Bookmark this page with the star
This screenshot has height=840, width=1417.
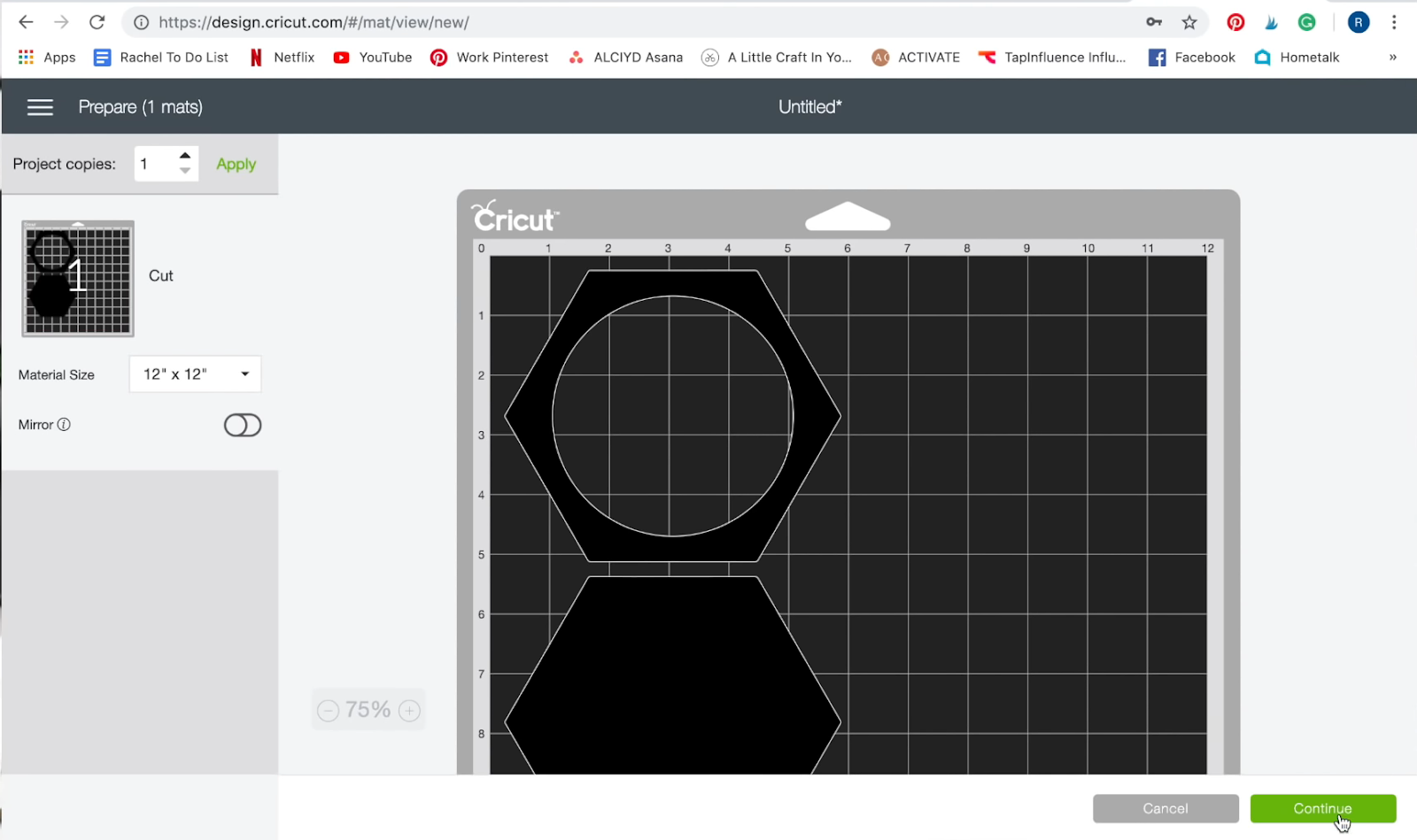tap(1189, 22)
